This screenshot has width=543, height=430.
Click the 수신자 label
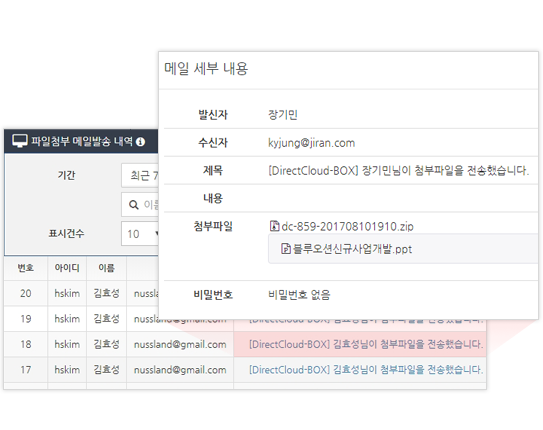click(213, 142)
